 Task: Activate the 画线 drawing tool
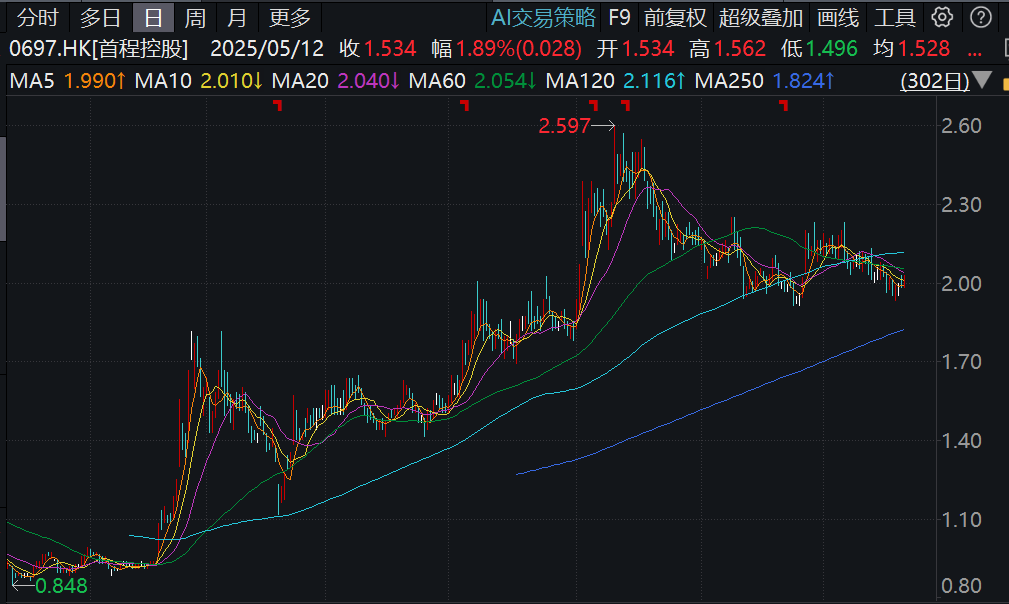click(x=838, y=17)
